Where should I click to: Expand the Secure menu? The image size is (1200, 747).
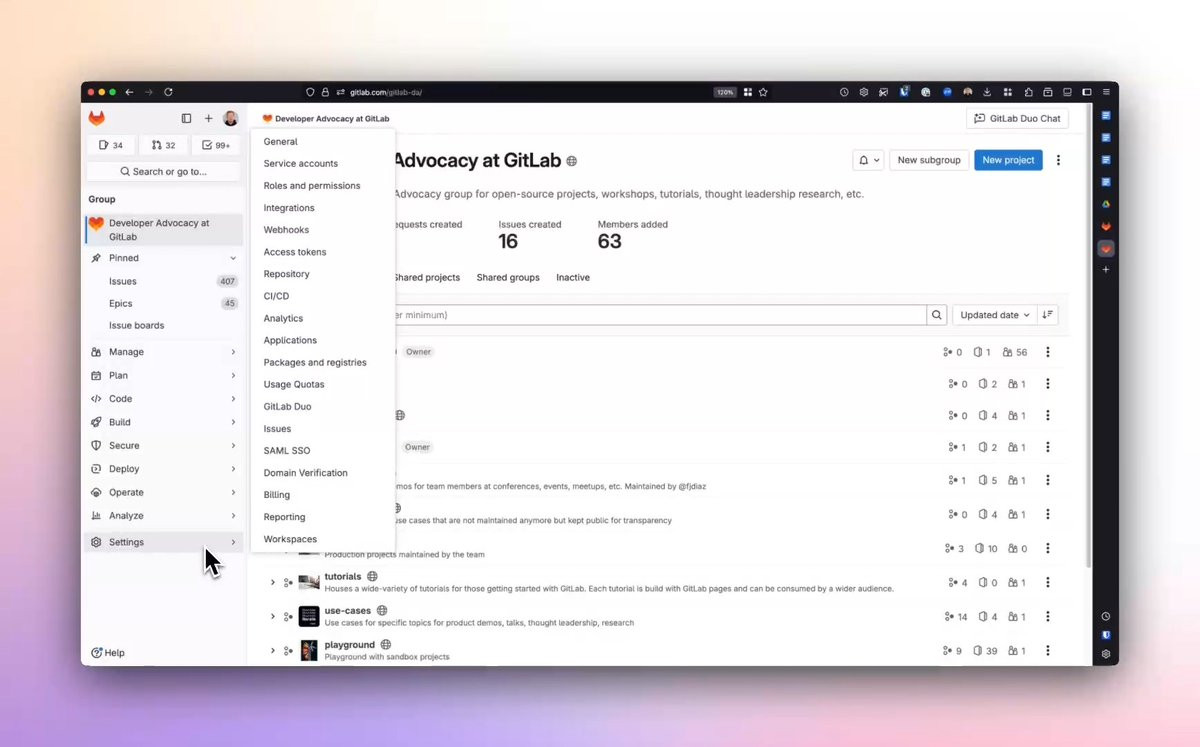click(164, 445)
